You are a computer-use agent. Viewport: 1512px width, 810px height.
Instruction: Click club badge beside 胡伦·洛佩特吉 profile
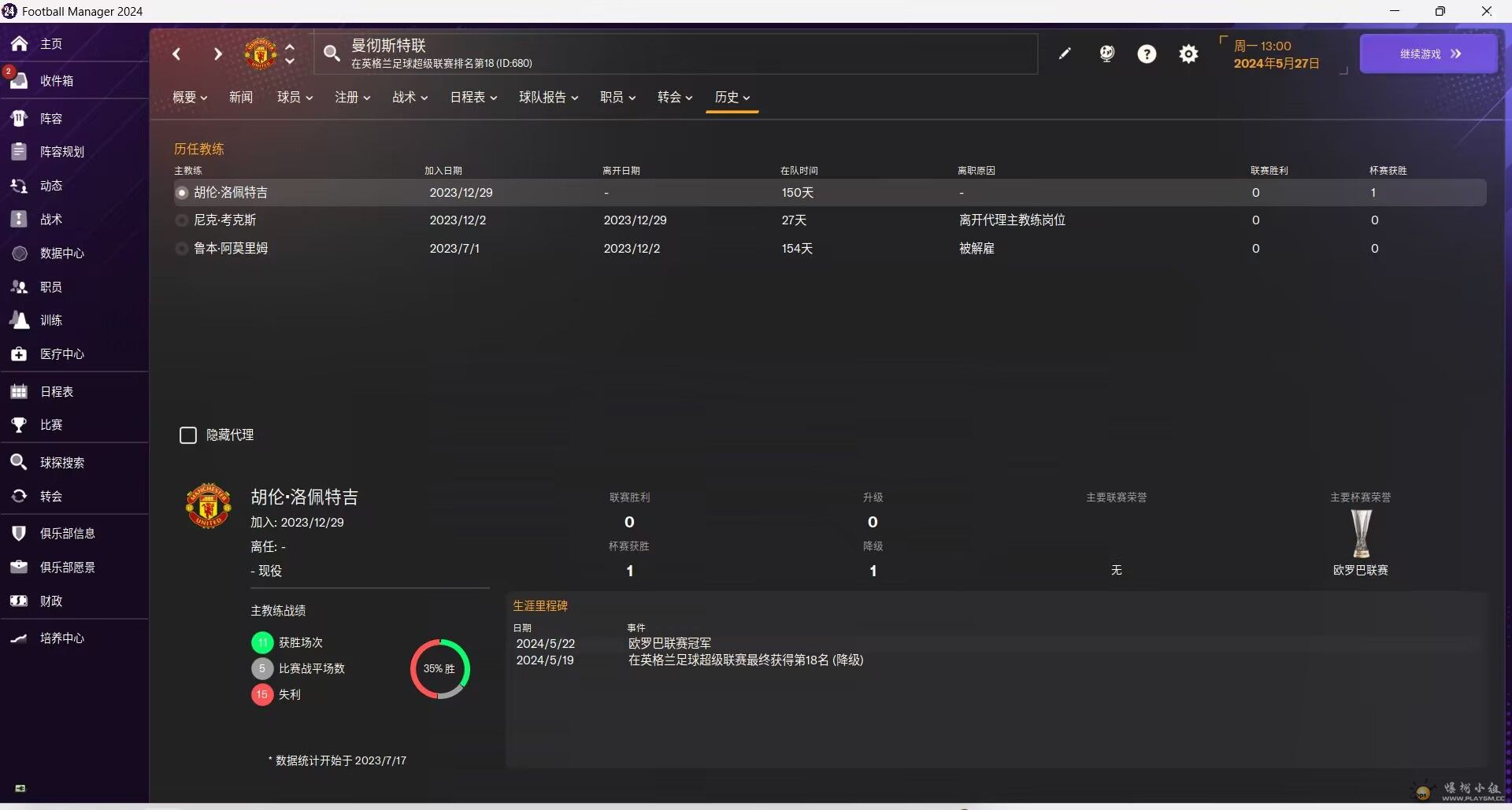coord(208,505)
